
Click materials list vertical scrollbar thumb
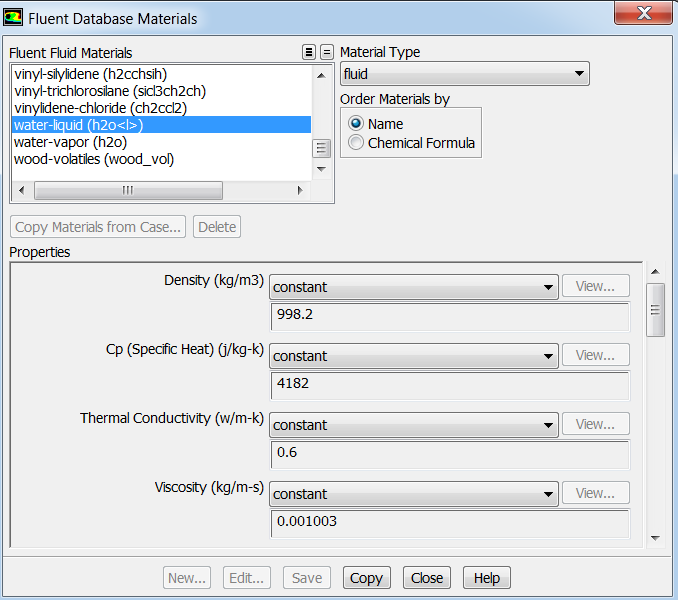321,148
